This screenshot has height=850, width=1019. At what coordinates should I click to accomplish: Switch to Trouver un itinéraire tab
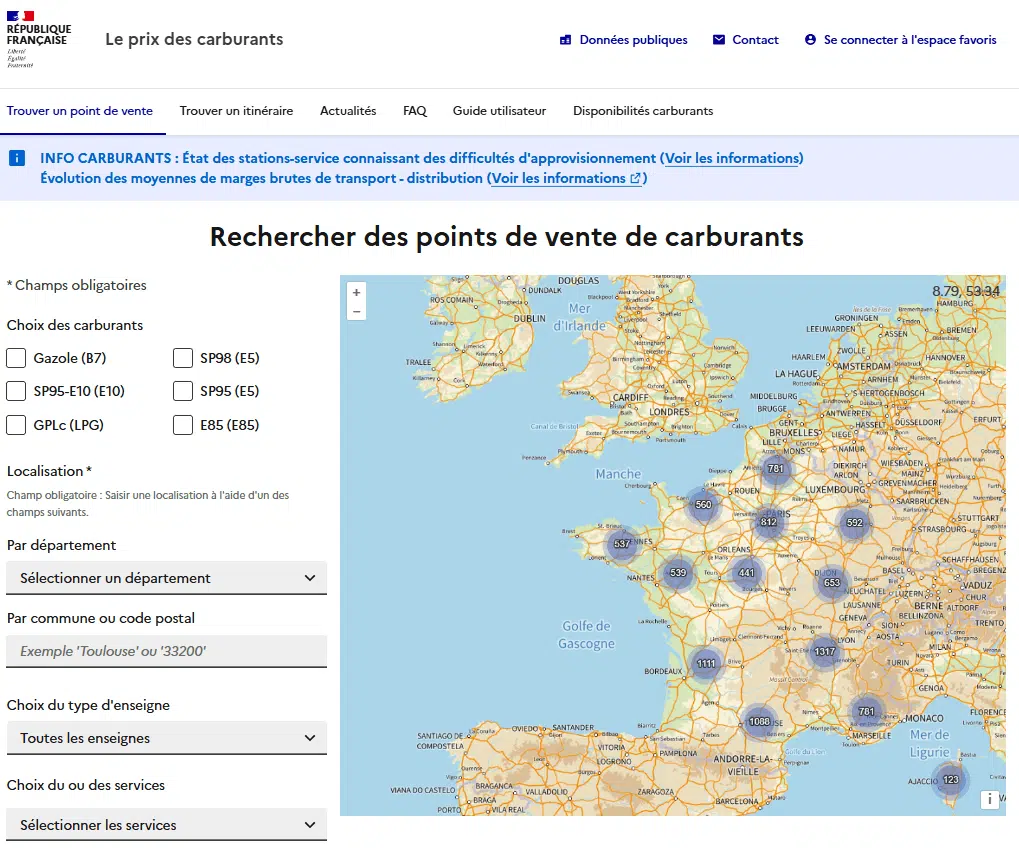pyautogui.click(x=237, y=111)
